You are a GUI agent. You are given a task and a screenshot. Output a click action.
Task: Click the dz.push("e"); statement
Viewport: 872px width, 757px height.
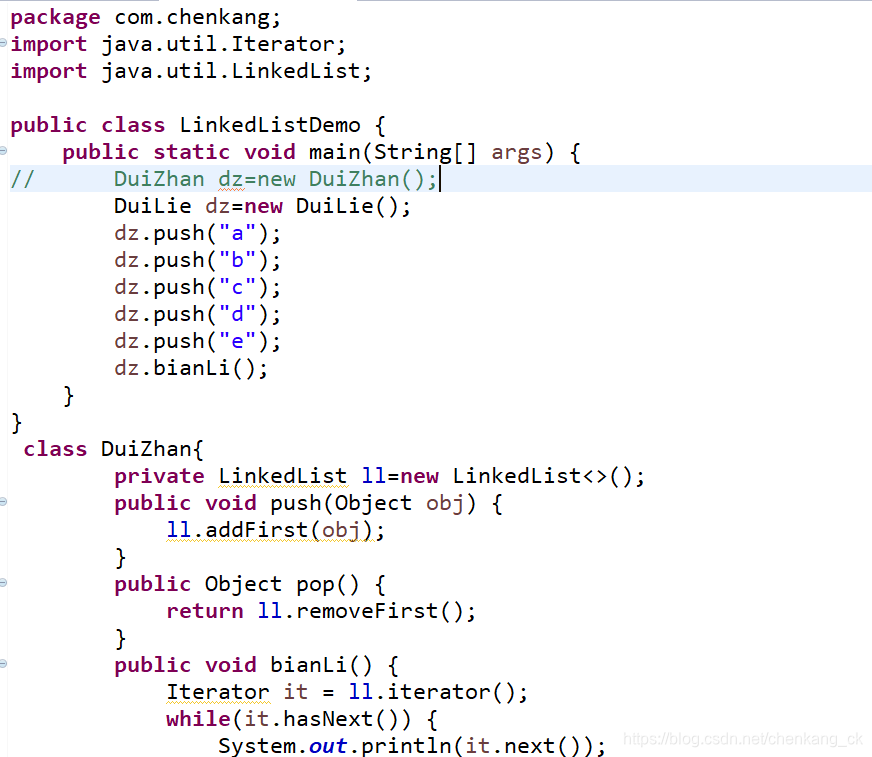pos(197,342)
